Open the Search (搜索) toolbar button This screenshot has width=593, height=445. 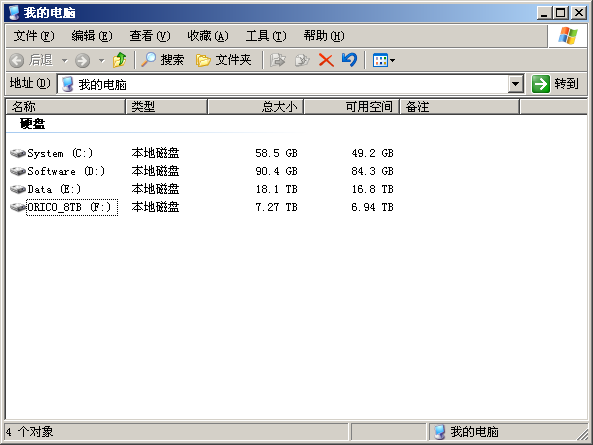click(162, 60)
